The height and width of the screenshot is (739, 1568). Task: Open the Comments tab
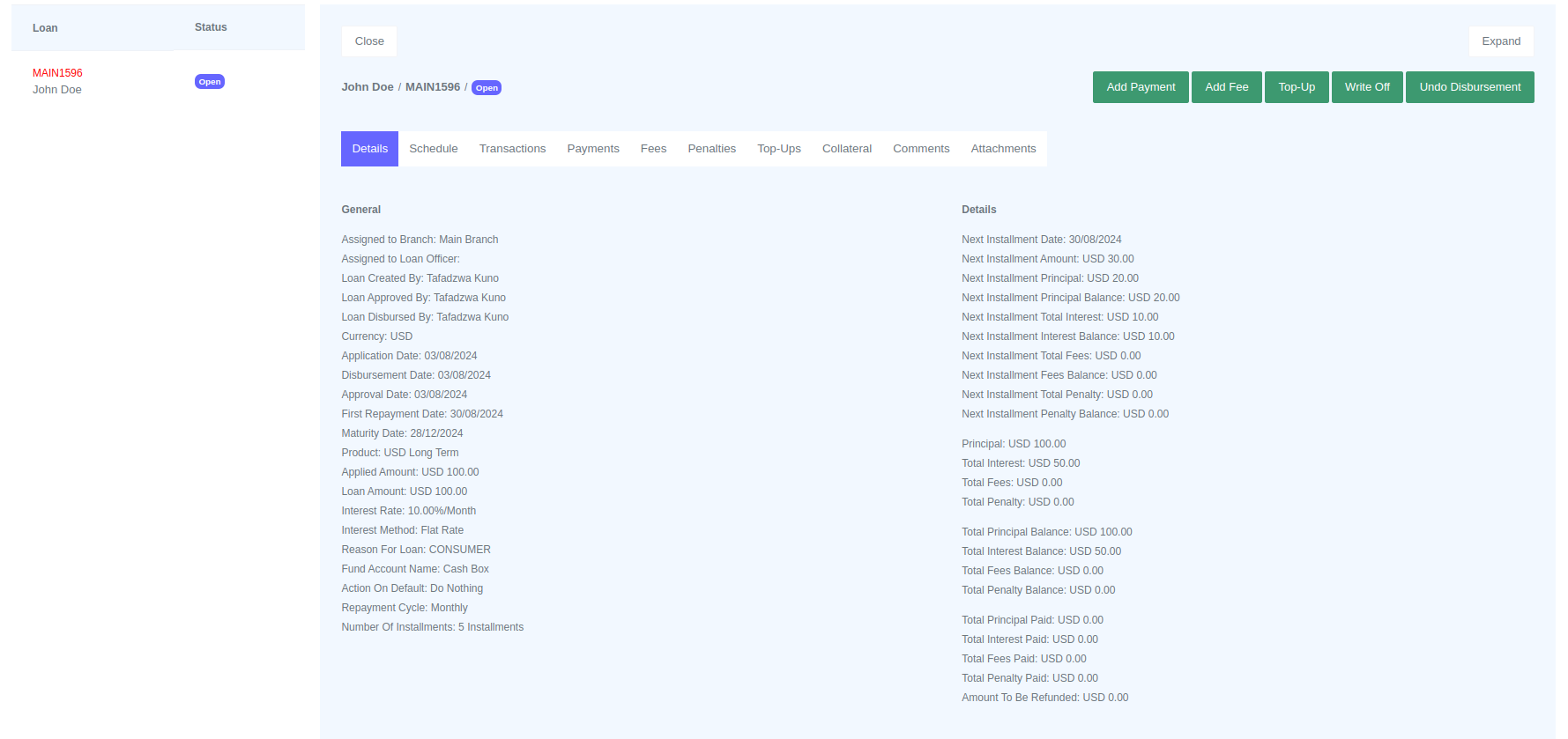pyautogui.click(x=920, y=149)
